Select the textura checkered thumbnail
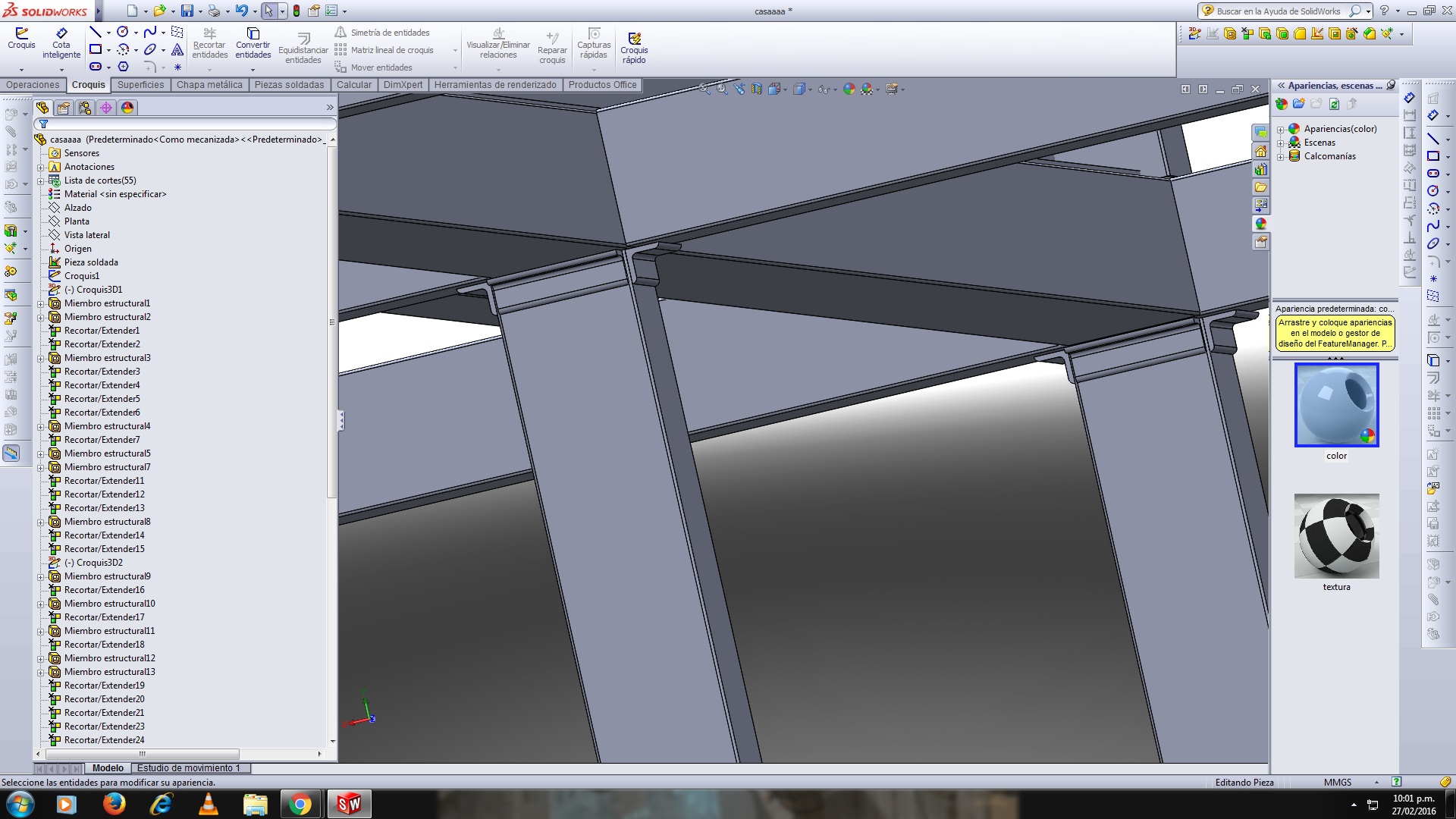1456x819 pixels. pyautogui.click(x=1336, y=536)
